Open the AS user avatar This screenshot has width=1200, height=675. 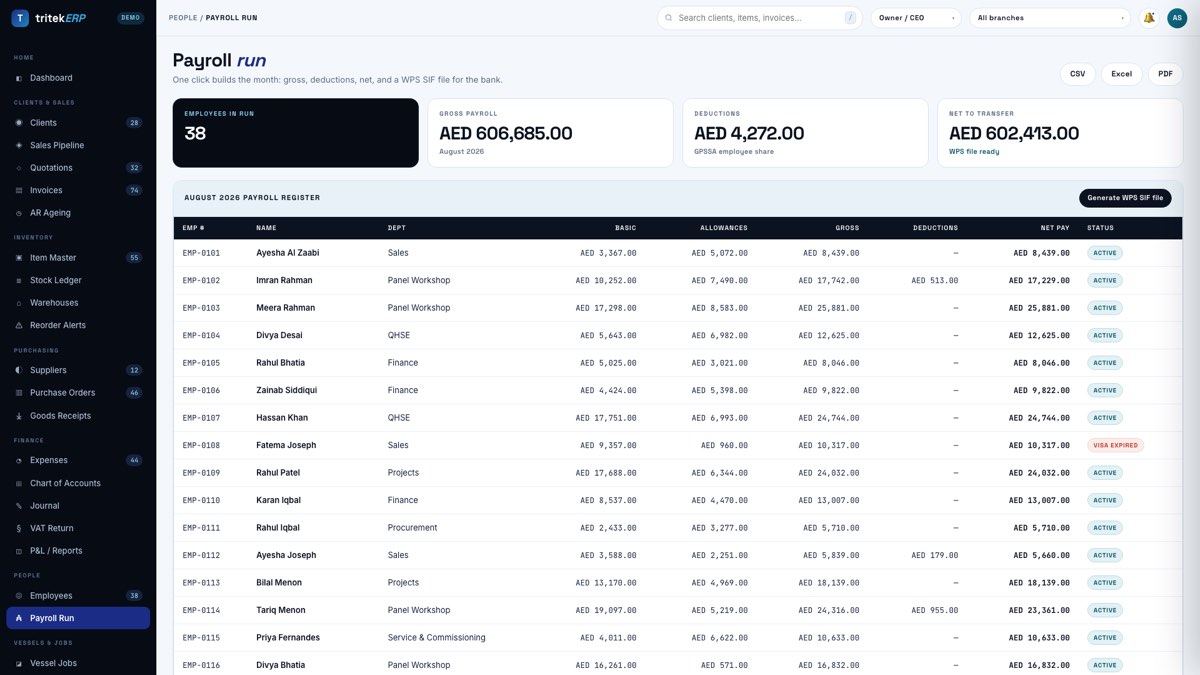pos(1177,18)
